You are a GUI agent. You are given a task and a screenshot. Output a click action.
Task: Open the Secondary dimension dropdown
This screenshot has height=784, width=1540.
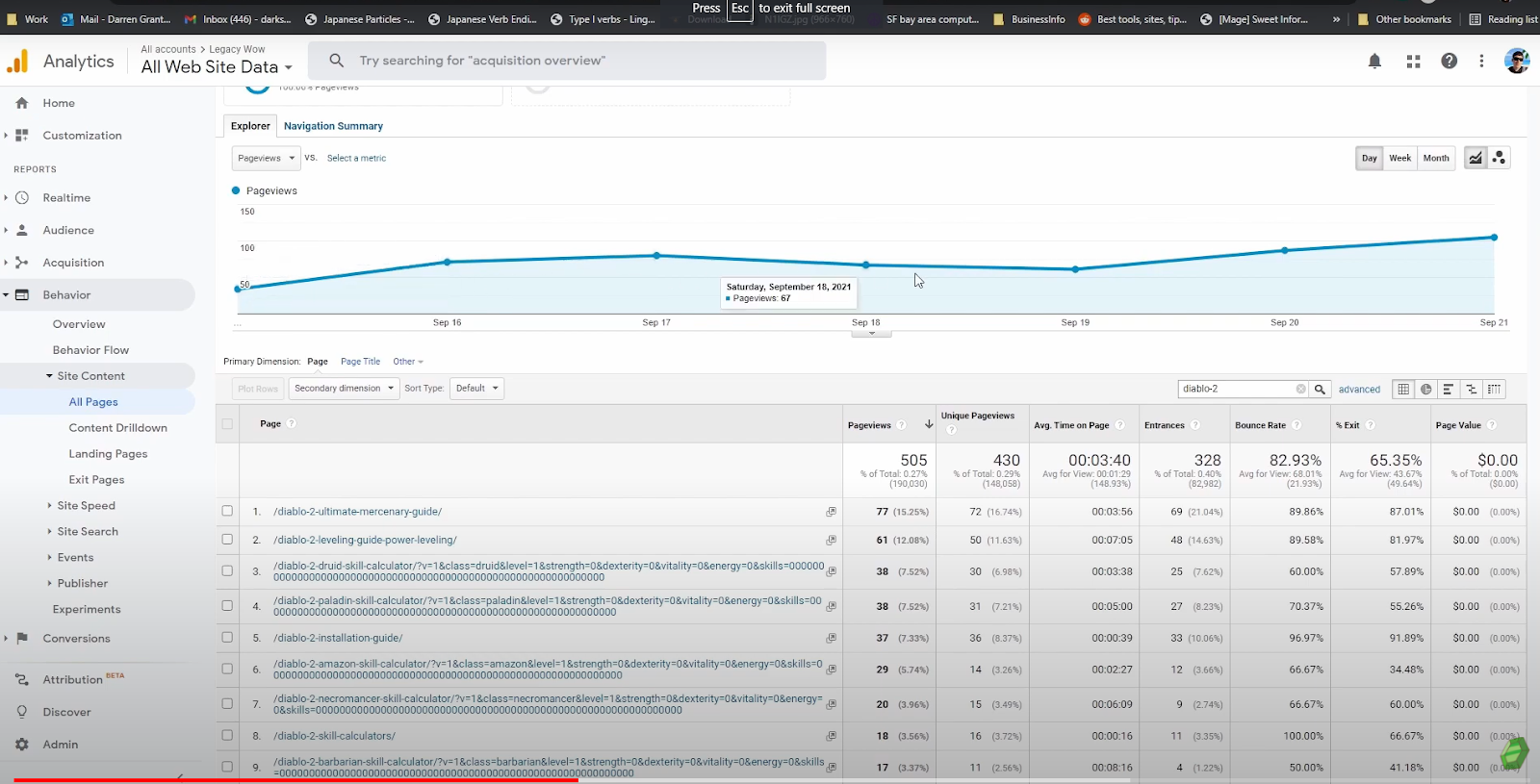[x=344, y=389]
